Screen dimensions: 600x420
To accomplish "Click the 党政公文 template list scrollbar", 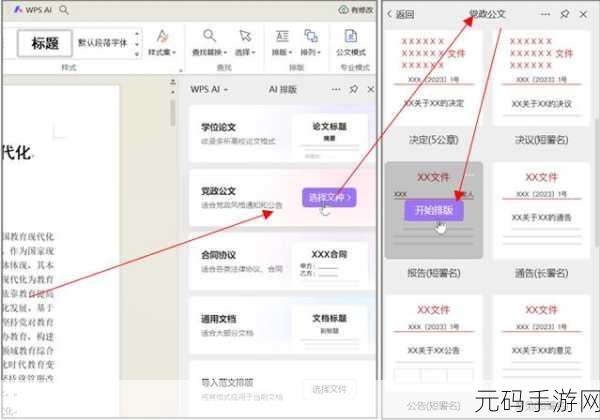I will (x=597, y=182).
